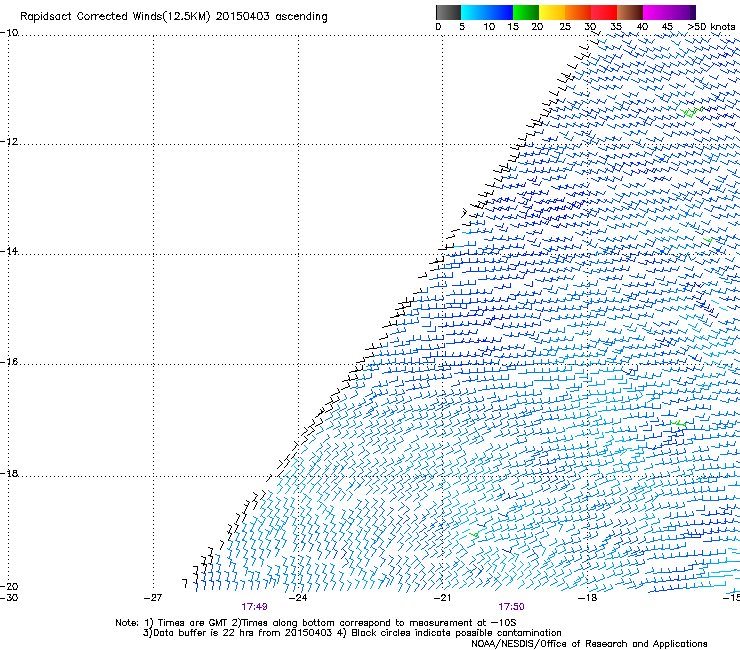740x650 pixels.
Task: Click the legend label 25
Action: [x=565, y=27]
